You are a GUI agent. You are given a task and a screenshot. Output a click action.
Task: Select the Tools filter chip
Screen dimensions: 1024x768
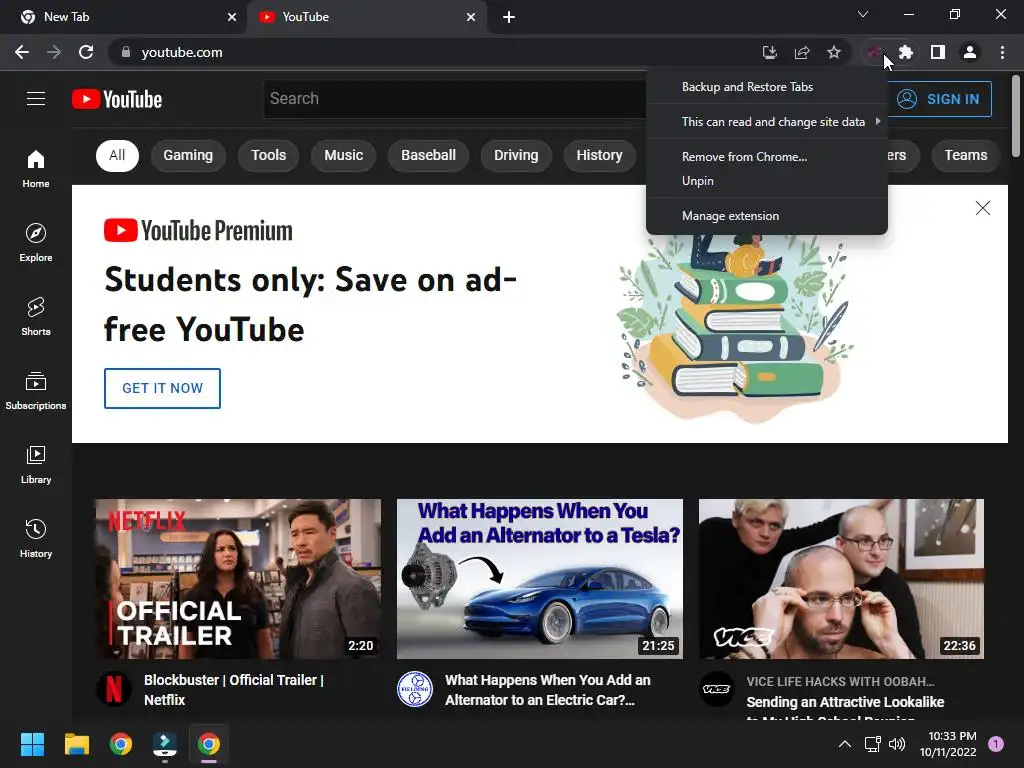point(268,155)
